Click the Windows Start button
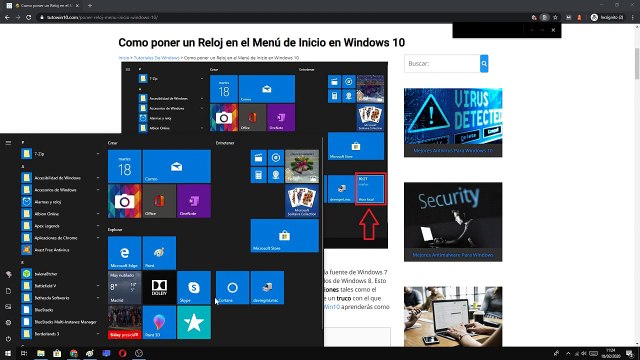The height and width of the screenshot is (360, 640). 8,353
